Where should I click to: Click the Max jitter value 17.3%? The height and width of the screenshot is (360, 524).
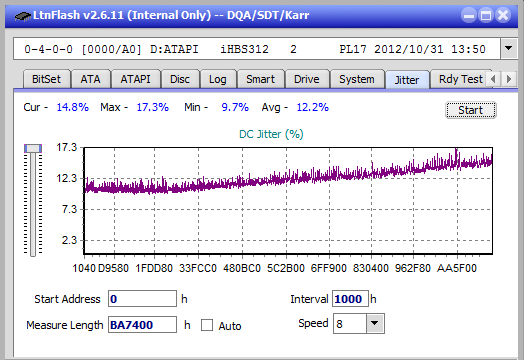point(152,107)
